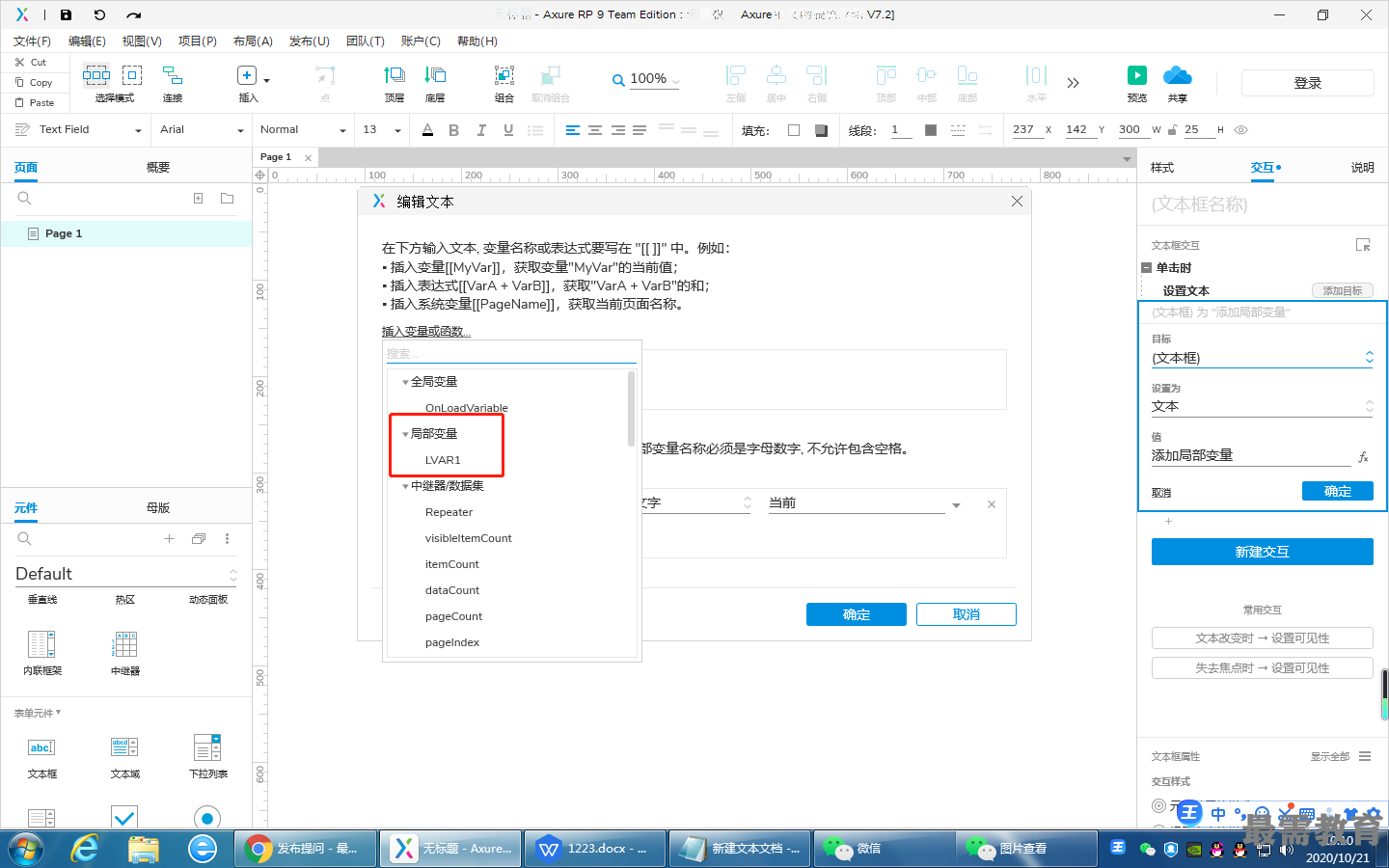Toggle the widget visibility eye icon

(x=1241, y=130)
